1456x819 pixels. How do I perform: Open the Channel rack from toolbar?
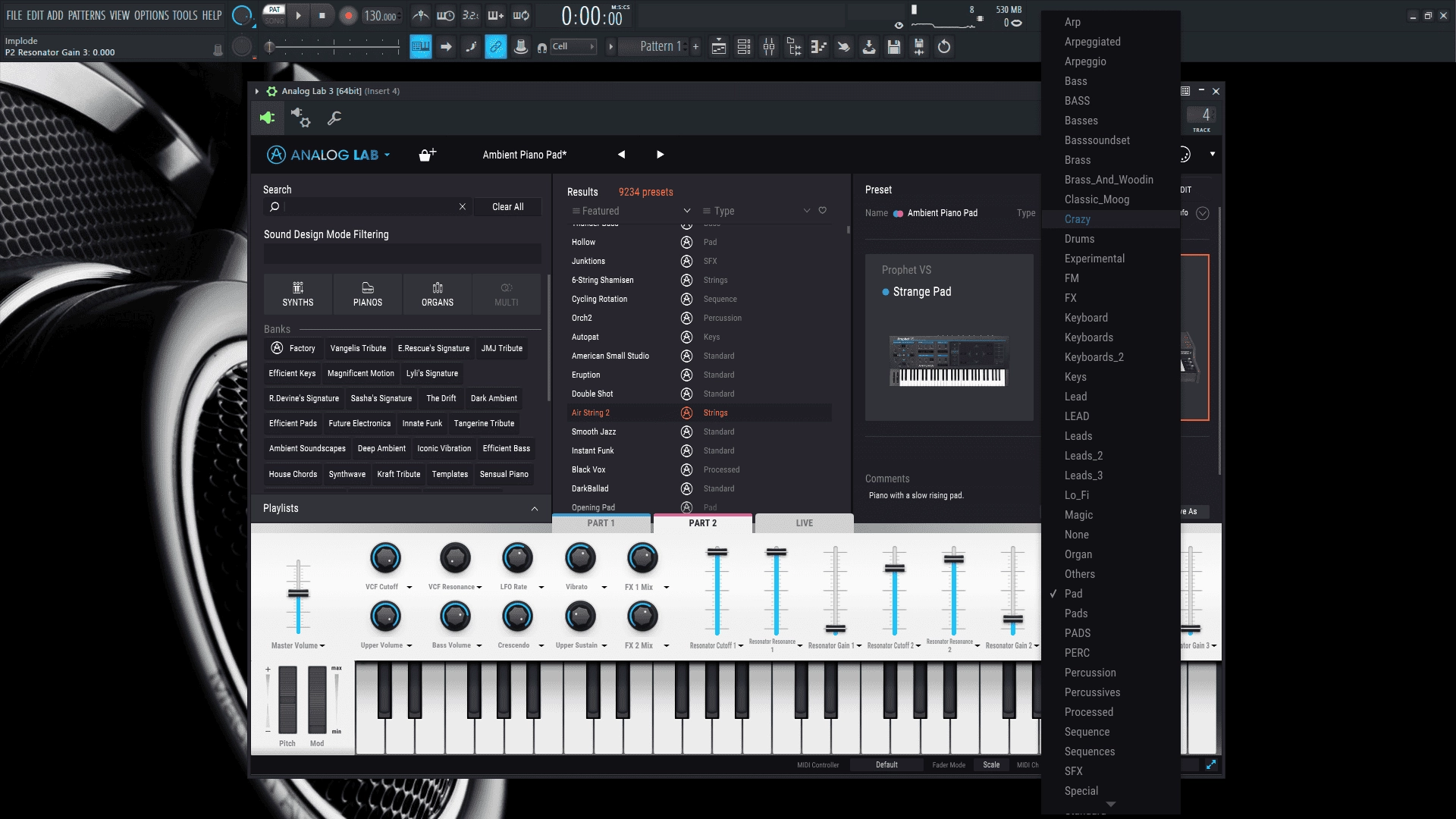[744, 47]
